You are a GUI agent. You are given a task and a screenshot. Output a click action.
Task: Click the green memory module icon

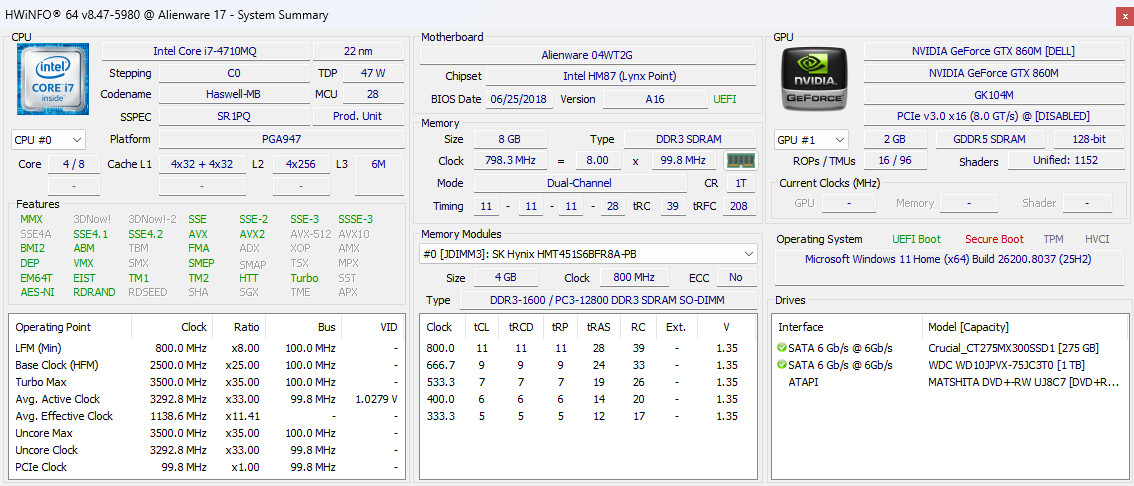click(739, 161)
